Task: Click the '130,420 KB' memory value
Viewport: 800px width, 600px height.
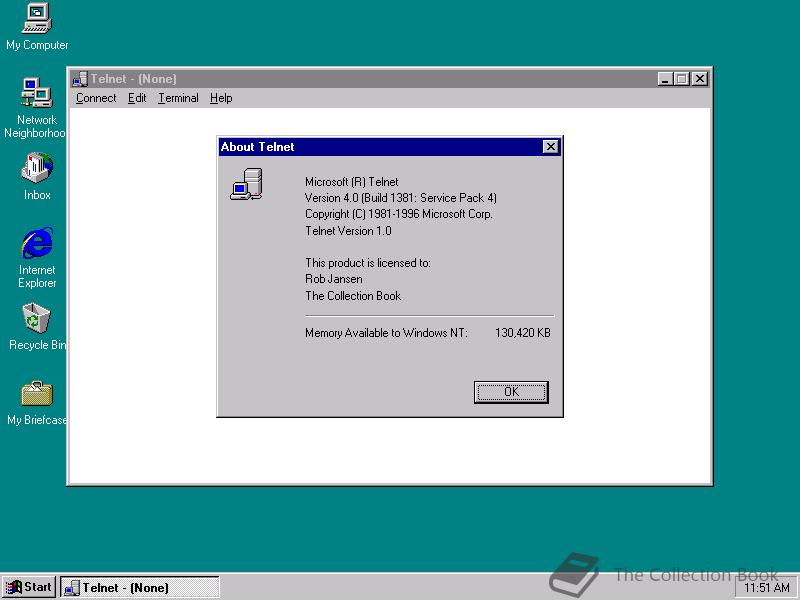Action: 522,333
